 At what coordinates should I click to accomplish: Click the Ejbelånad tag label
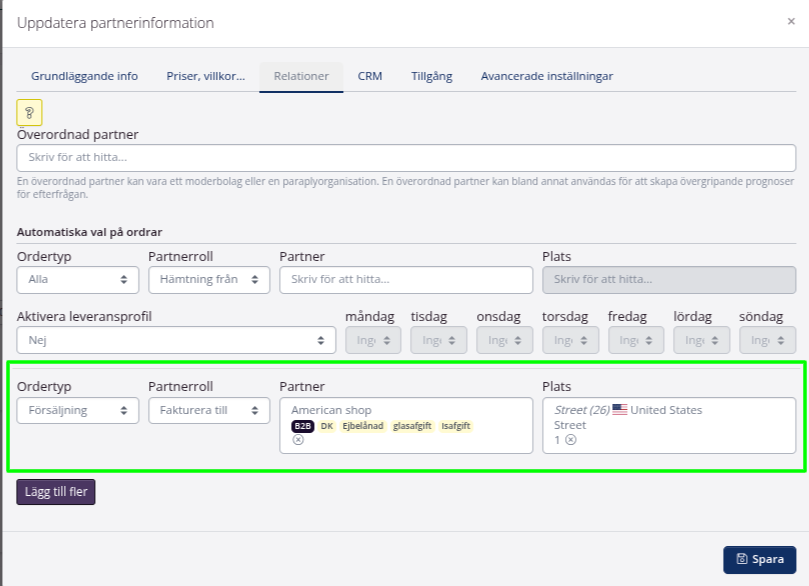pos(363,426)
